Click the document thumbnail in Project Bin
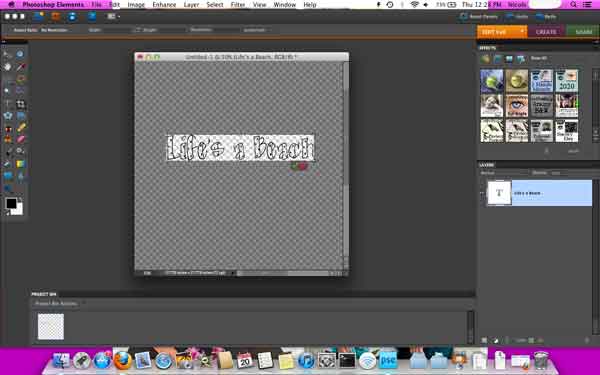Screen dimensions: 600x375 [51, 326]
